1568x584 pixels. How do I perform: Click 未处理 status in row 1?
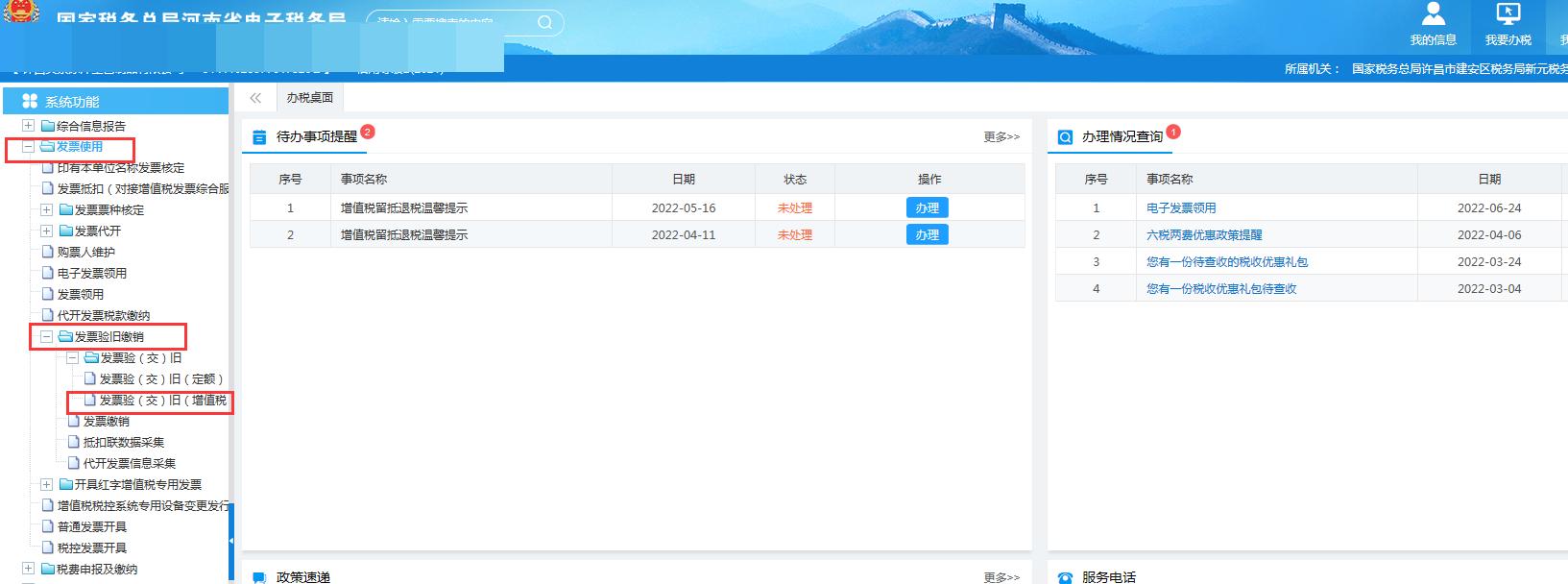click(795, 207)
